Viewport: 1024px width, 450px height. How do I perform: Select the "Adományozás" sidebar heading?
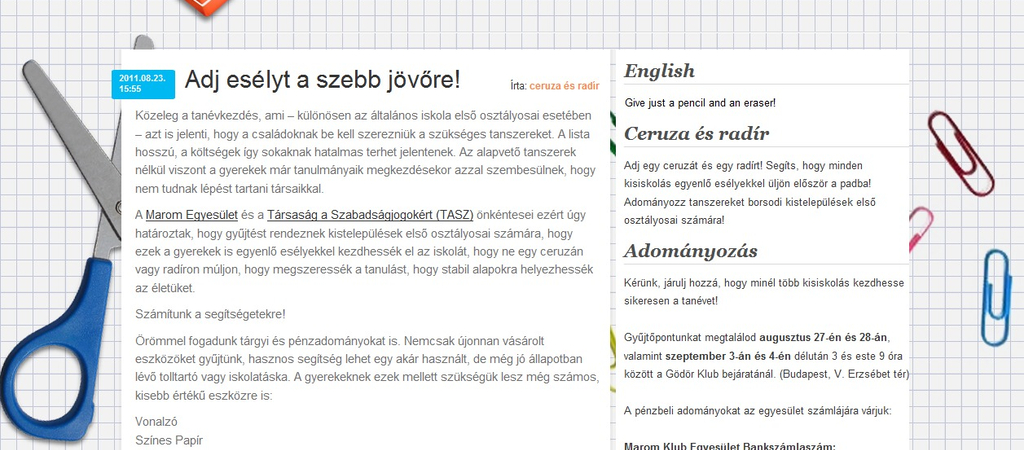(x=691, y=251)
